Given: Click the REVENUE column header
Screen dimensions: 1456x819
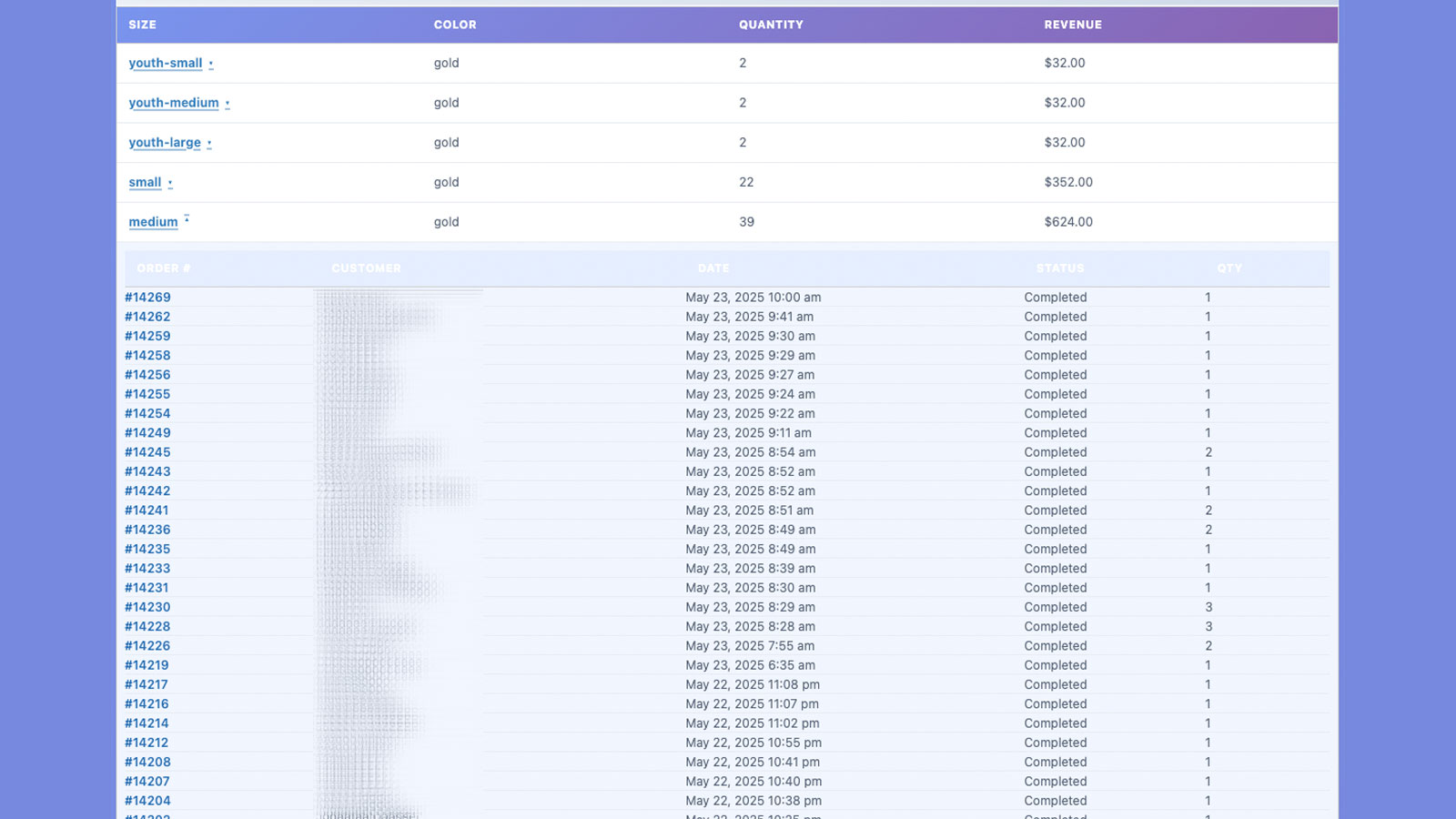Looking at the screenshot, I should coord(1074,25).
